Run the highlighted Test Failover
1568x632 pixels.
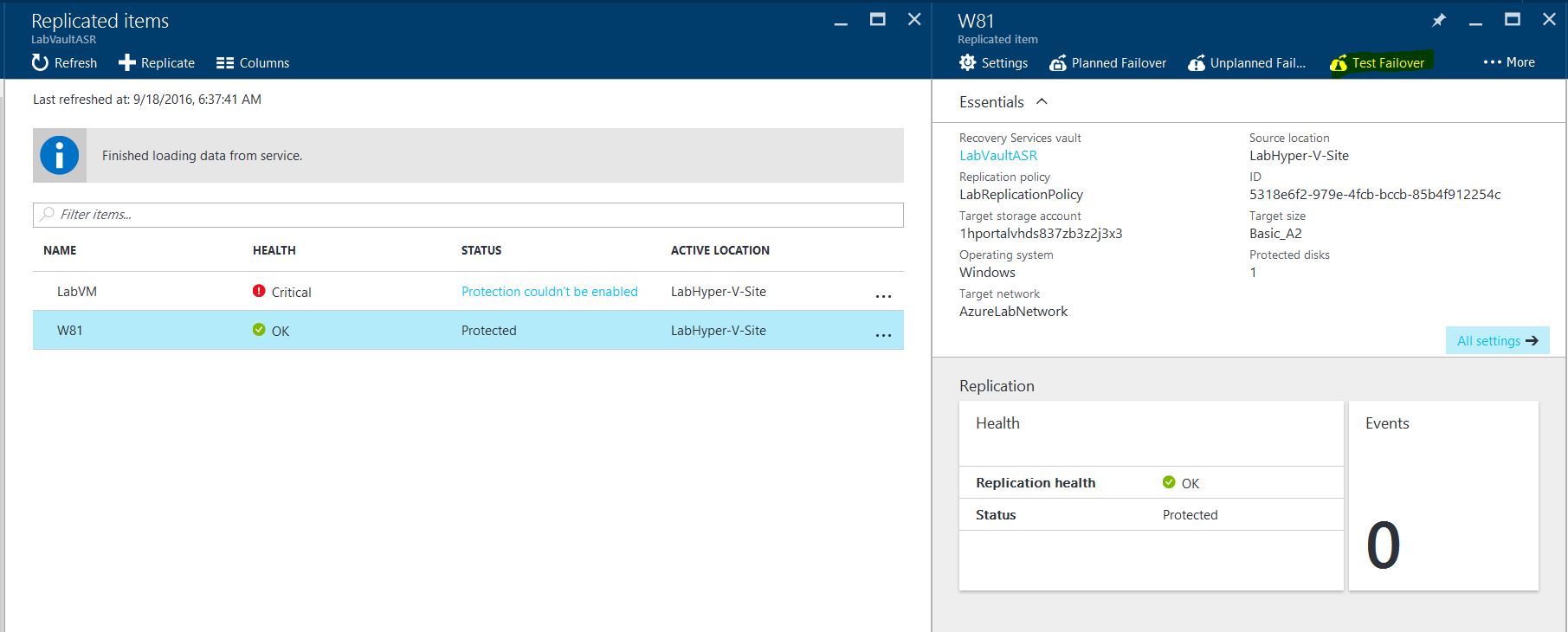pyautogui.click(x=1380, y=63)
